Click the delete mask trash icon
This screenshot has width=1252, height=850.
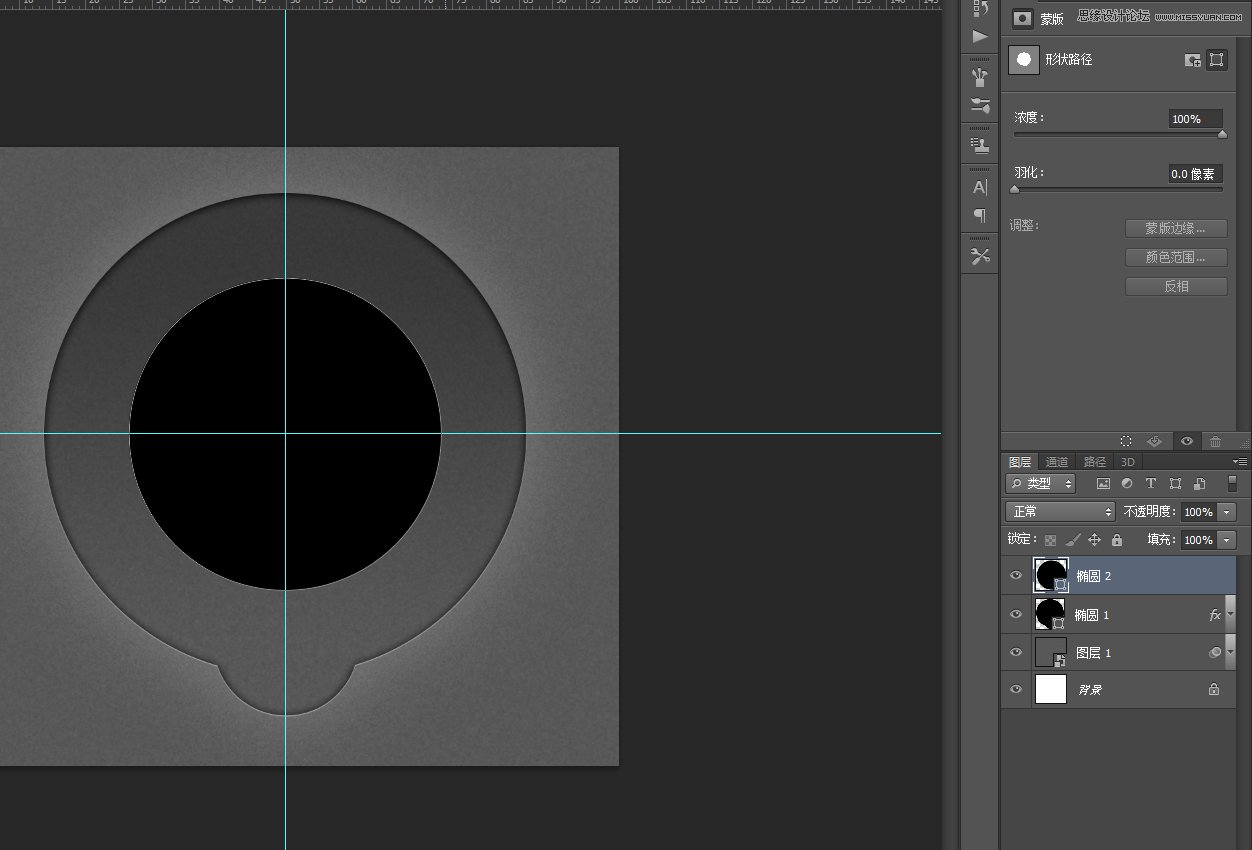1215,441
